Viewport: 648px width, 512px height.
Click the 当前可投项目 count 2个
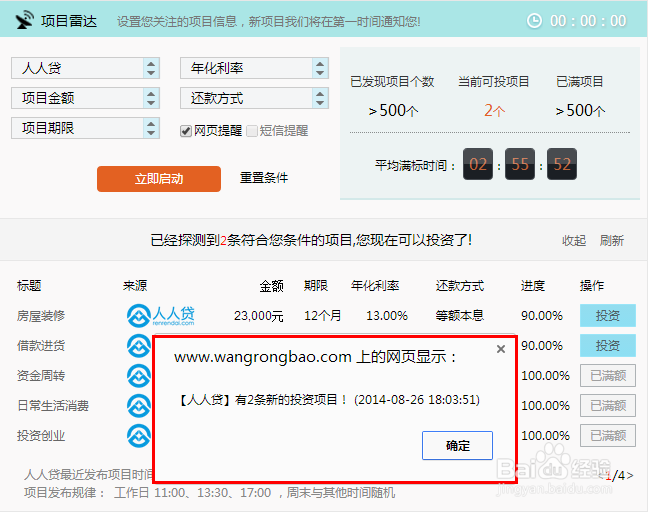tap(494, 111)
